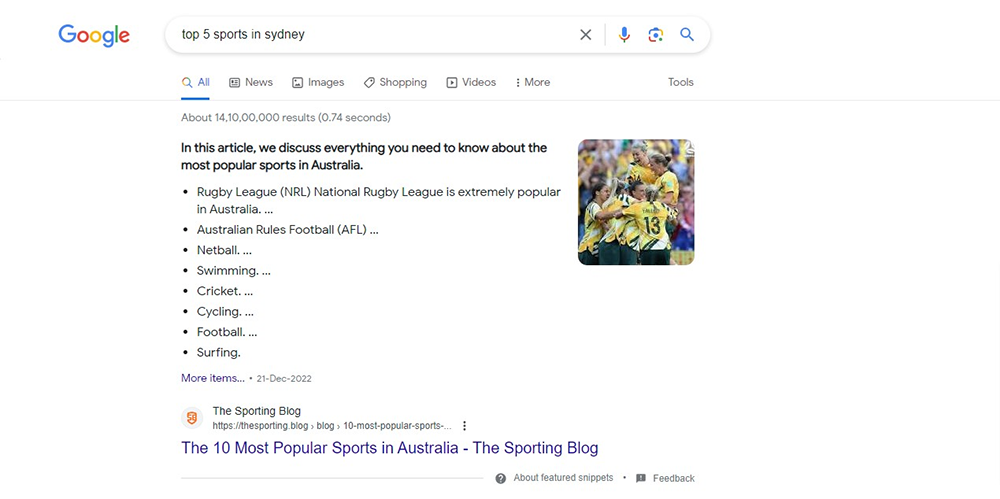Click the Netball list item
This screenshot has height=499, width=1000.
coord(224,250)
